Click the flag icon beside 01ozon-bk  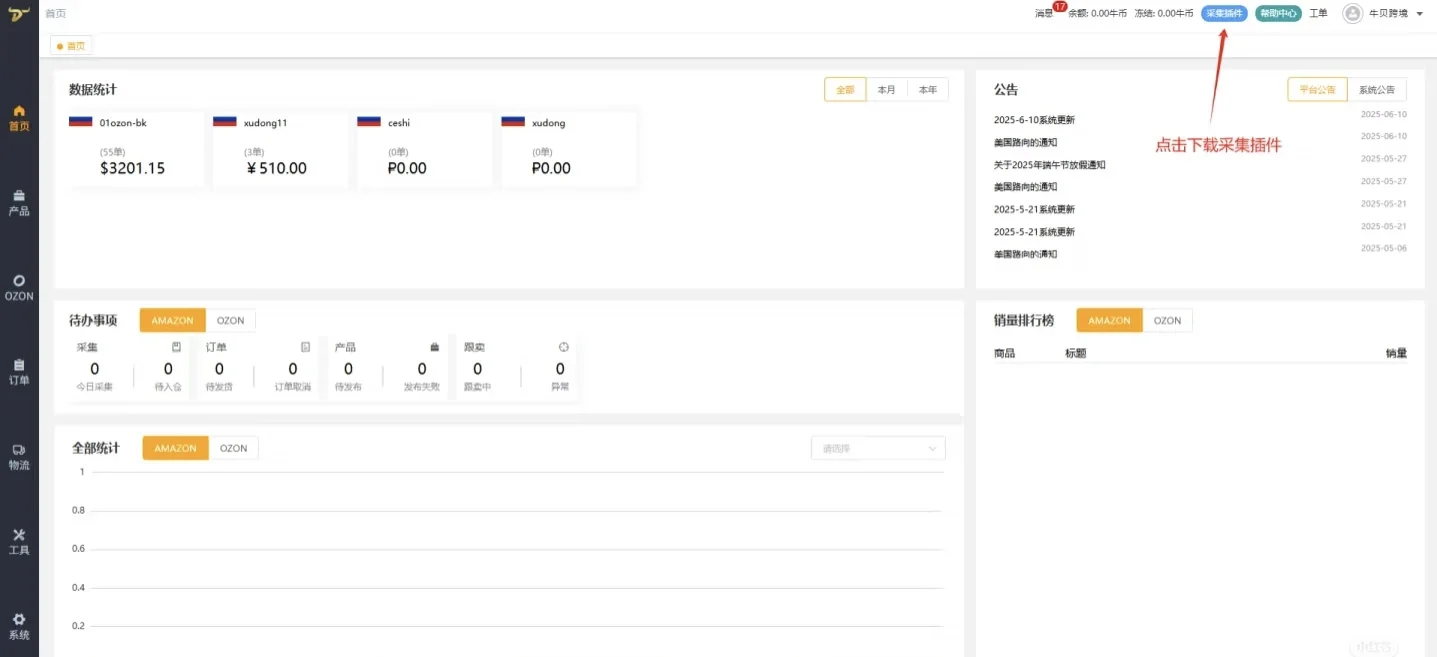[81, 121]
